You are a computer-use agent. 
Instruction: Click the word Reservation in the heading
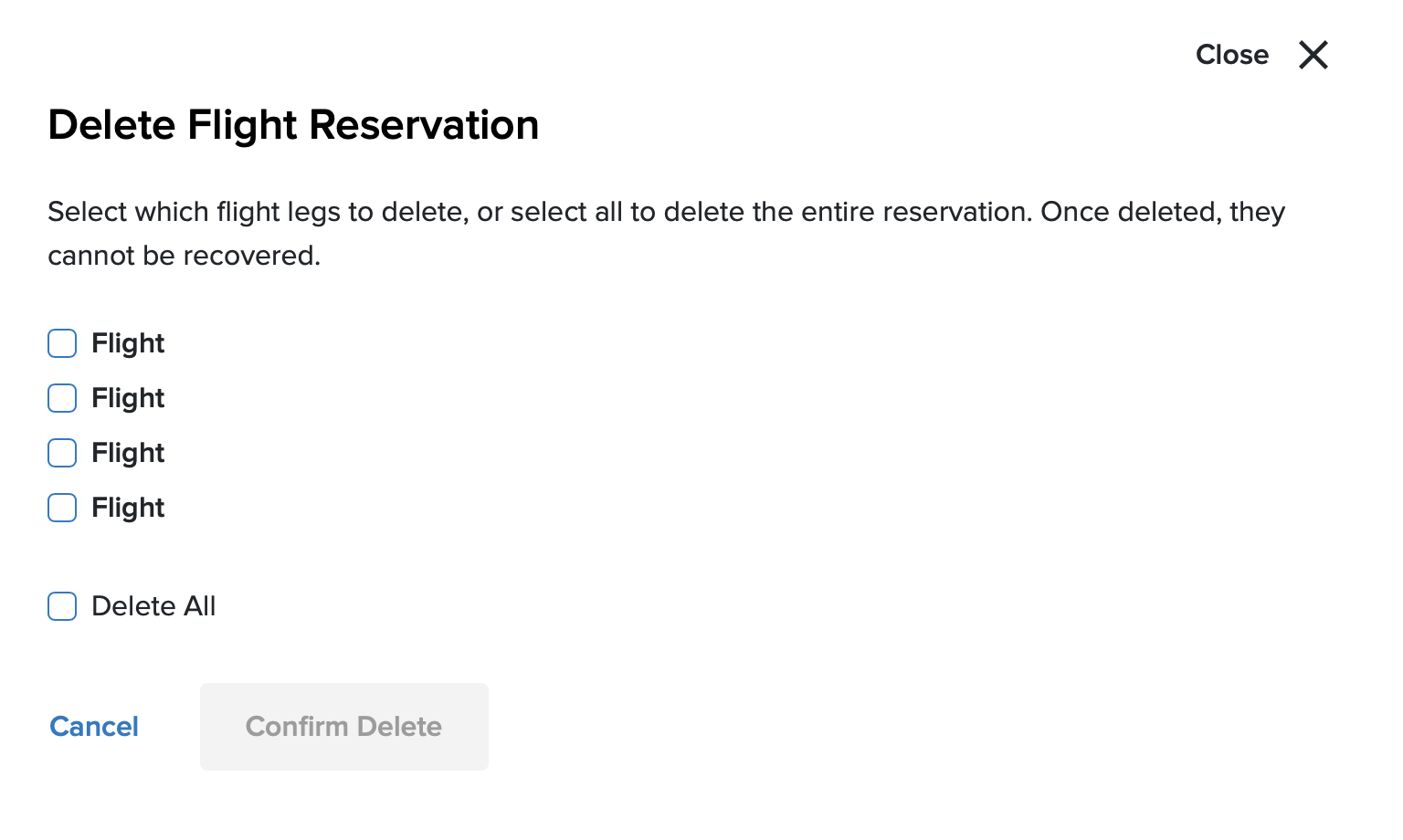pos(424,125)
